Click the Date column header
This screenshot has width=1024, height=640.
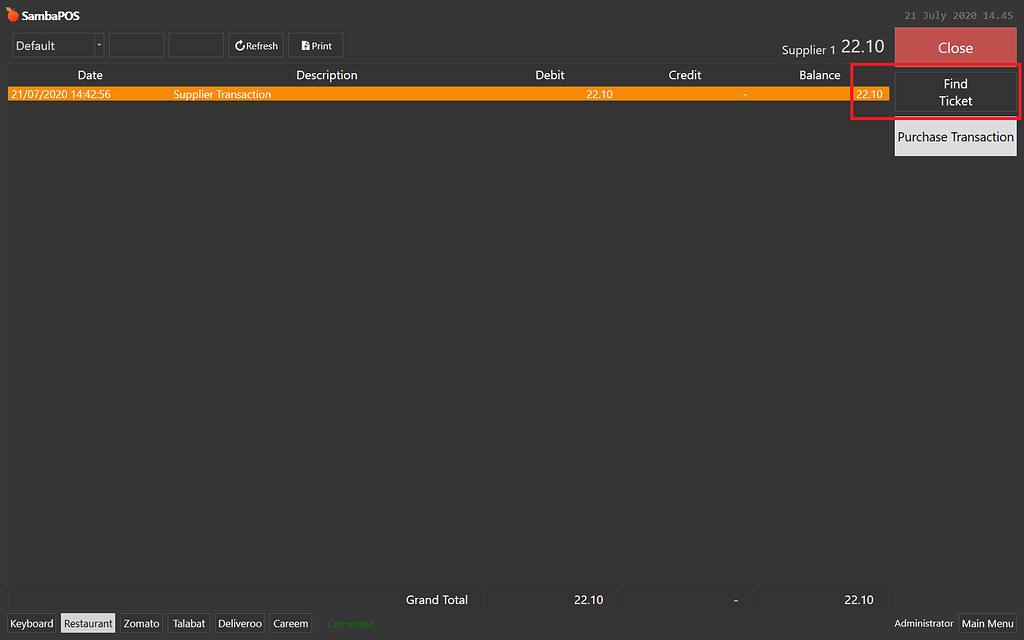[90, 75]
